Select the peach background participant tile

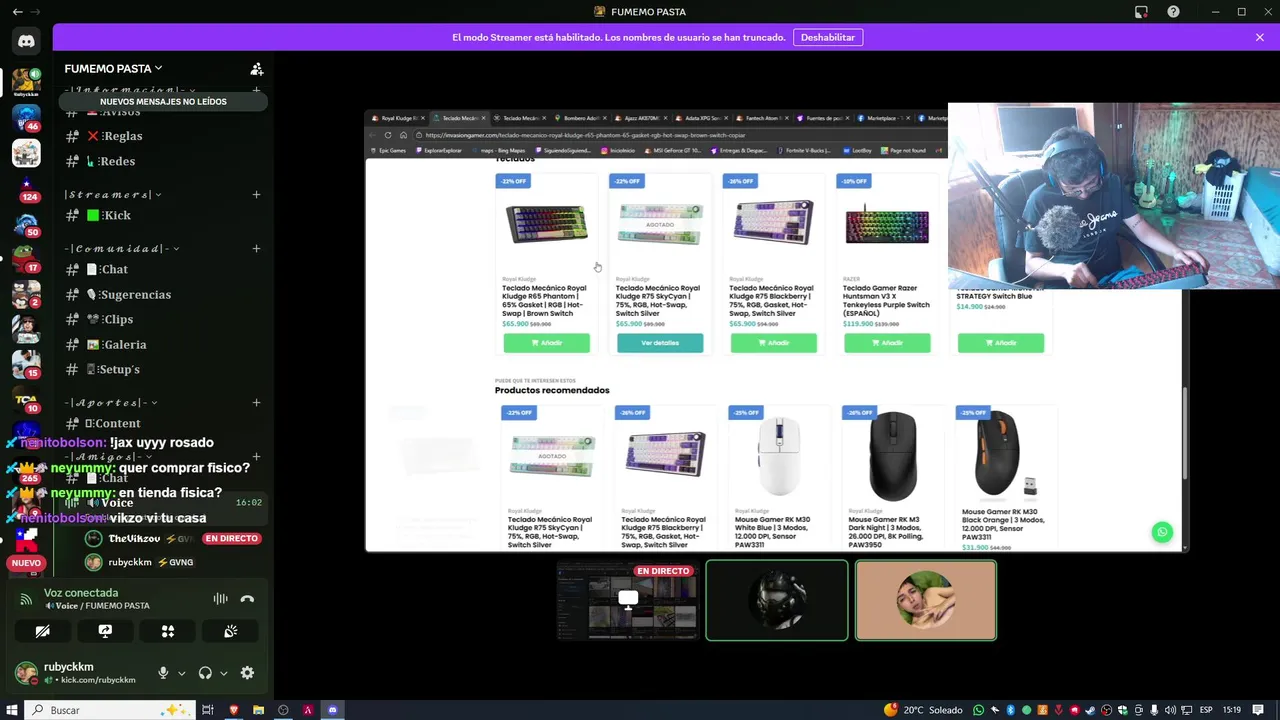pos(926,600)
